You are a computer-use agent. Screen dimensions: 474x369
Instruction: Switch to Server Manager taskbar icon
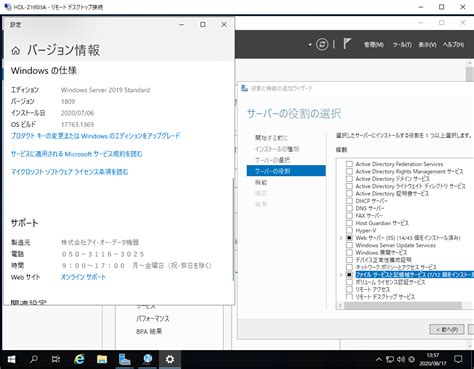pos(125,359)
